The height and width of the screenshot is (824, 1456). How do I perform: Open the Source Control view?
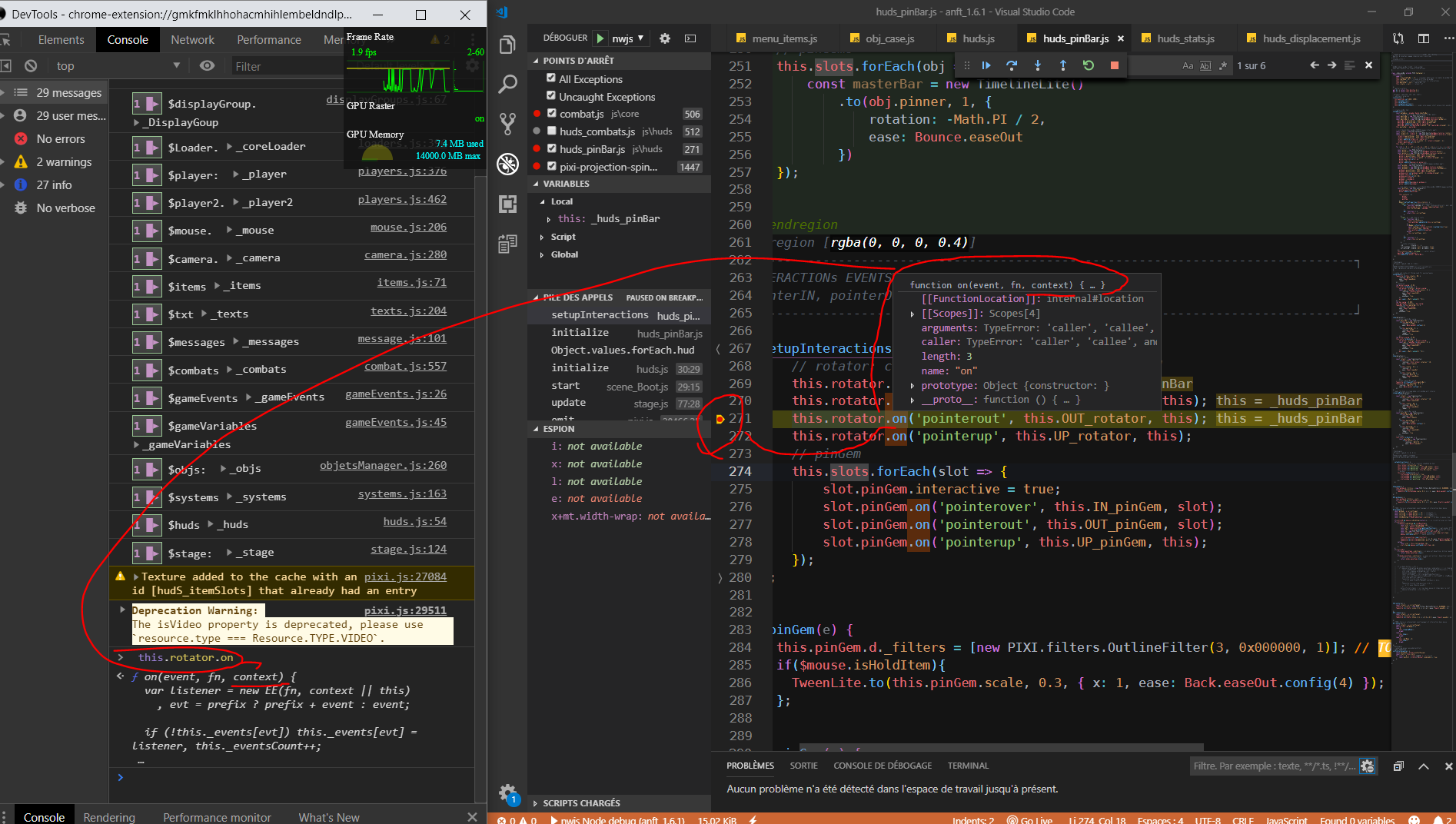pyautogui.click(x=507, y=124)
